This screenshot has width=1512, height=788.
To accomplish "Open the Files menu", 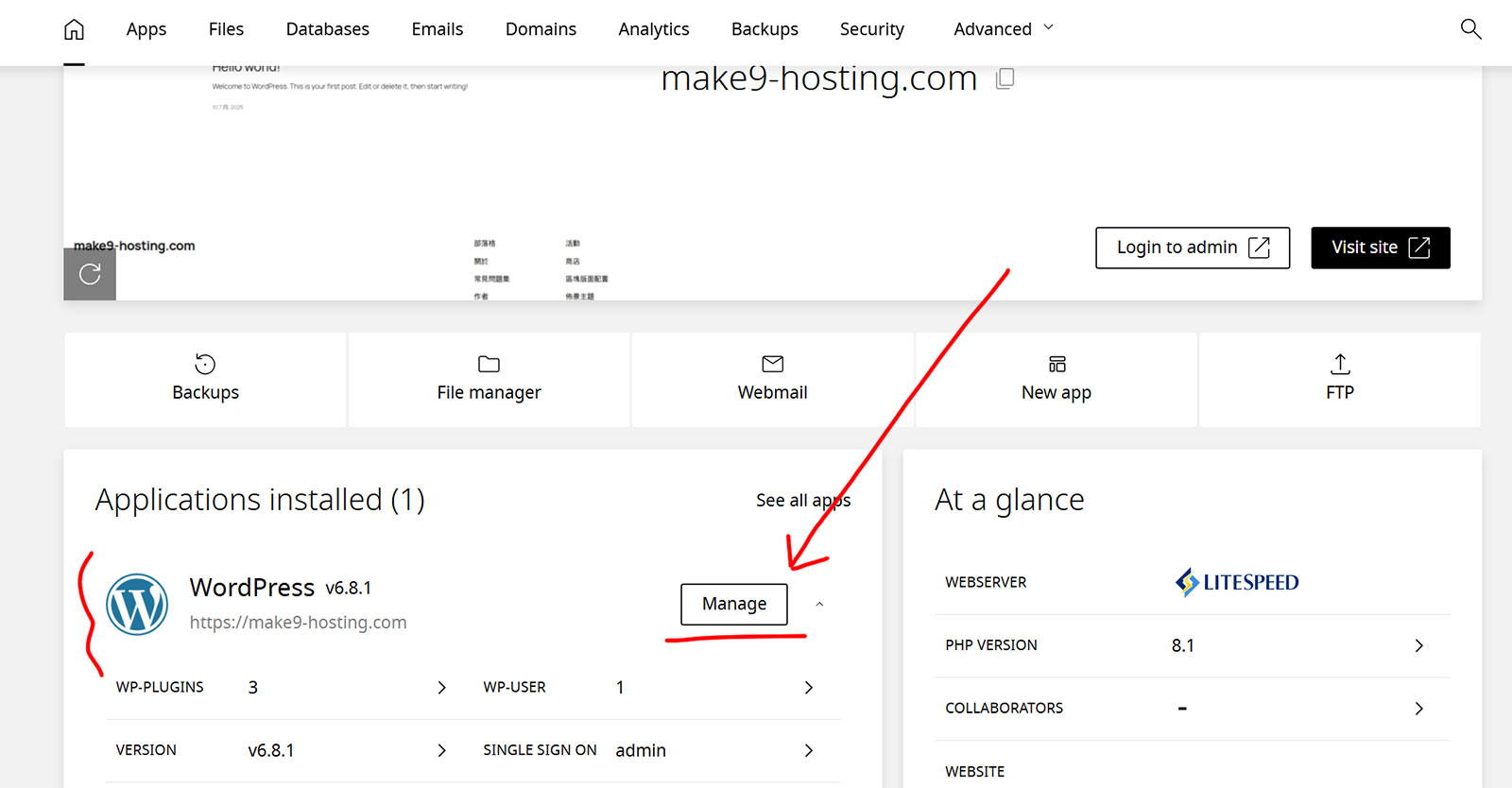I will click(226, 29).
